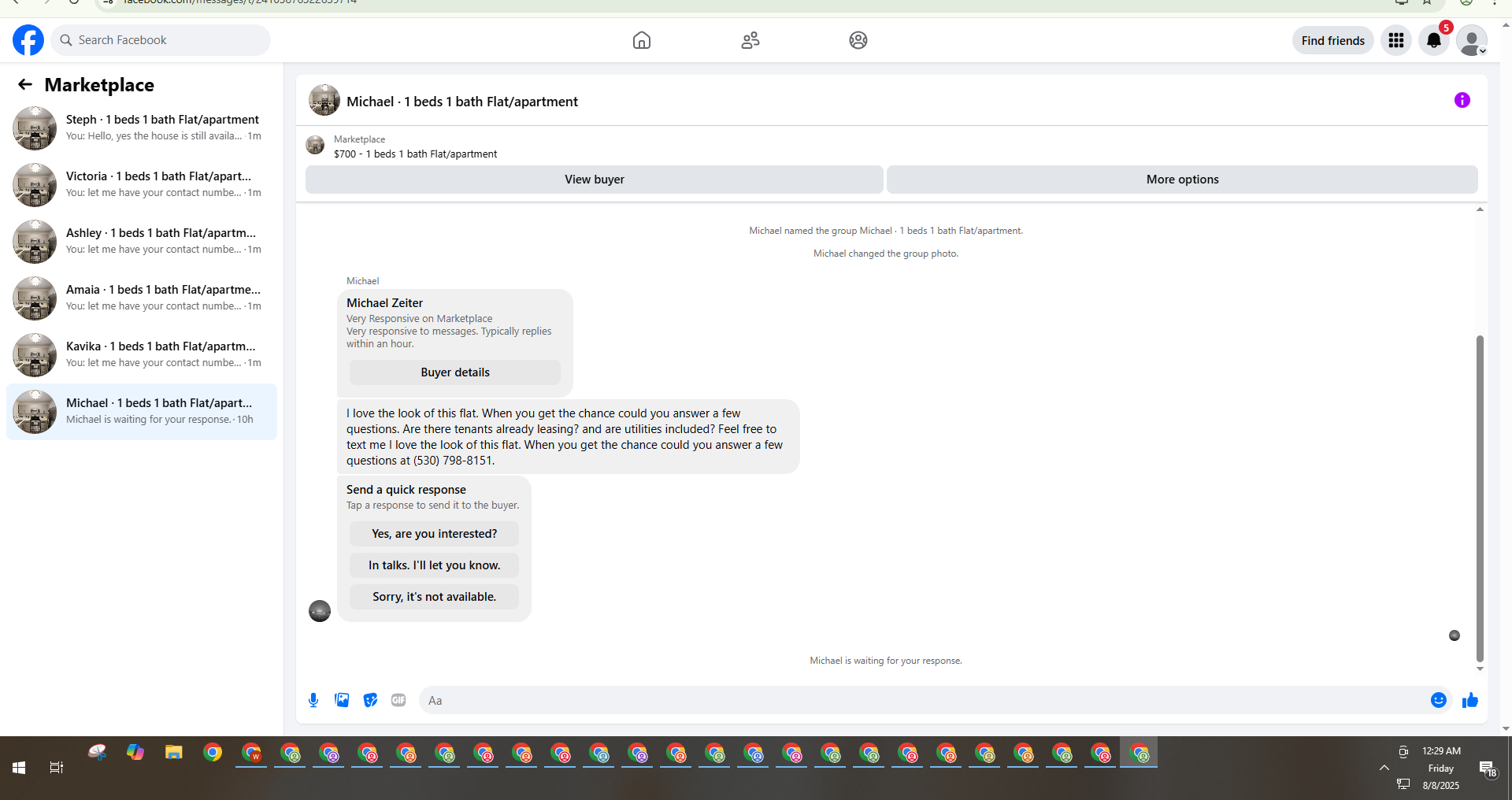The image size is (1512, 800).
Task: Open clock showing 12:29 AM Friday
Action: [1441, 768]
